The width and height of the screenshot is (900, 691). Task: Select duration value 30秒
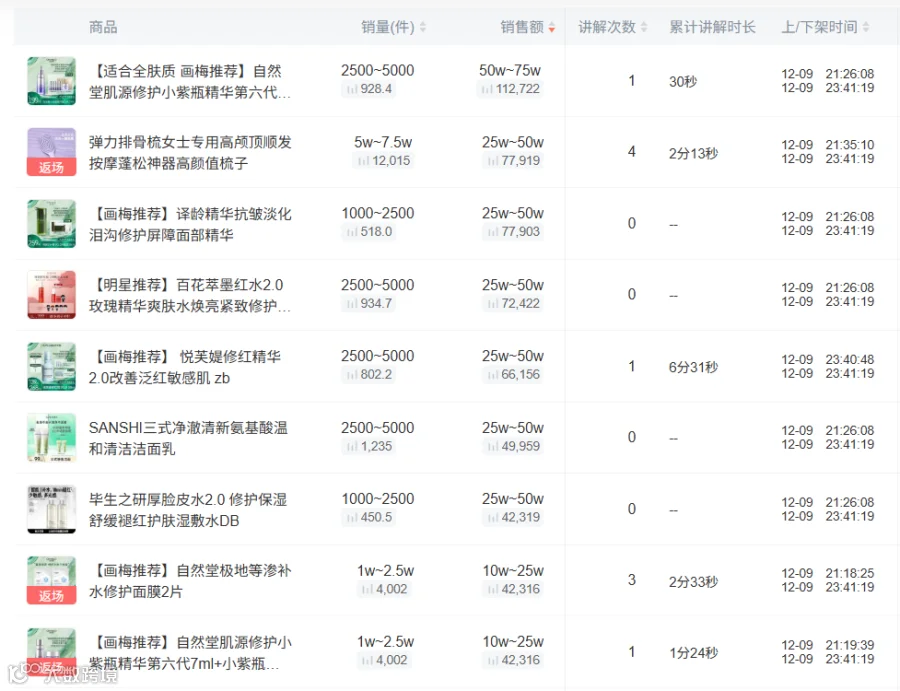click(683, 81)
